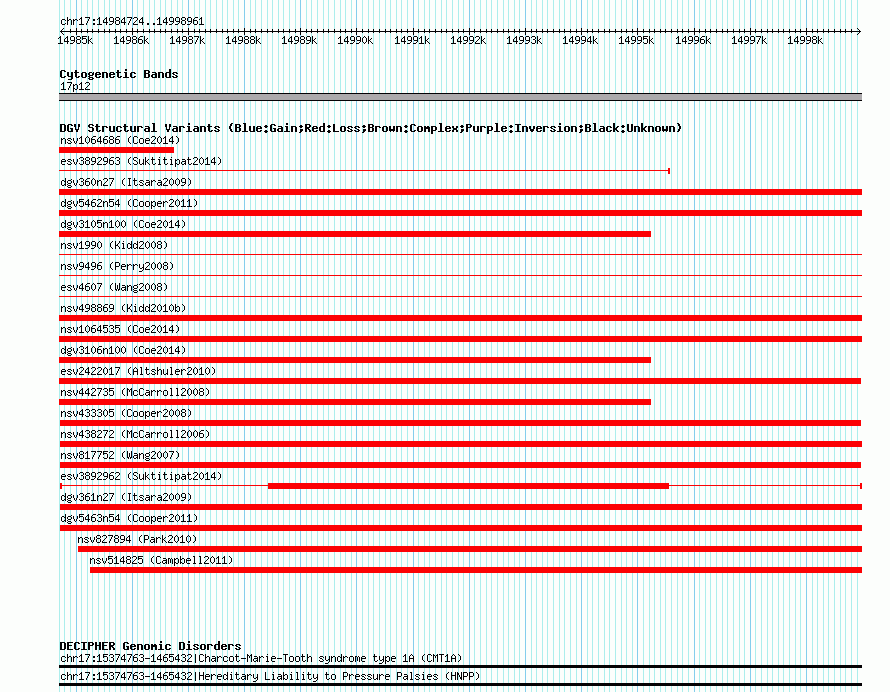Click the DGV Structural Variants track title
The height and width of the screenshot is (692, 890).
tap(371, 128)
